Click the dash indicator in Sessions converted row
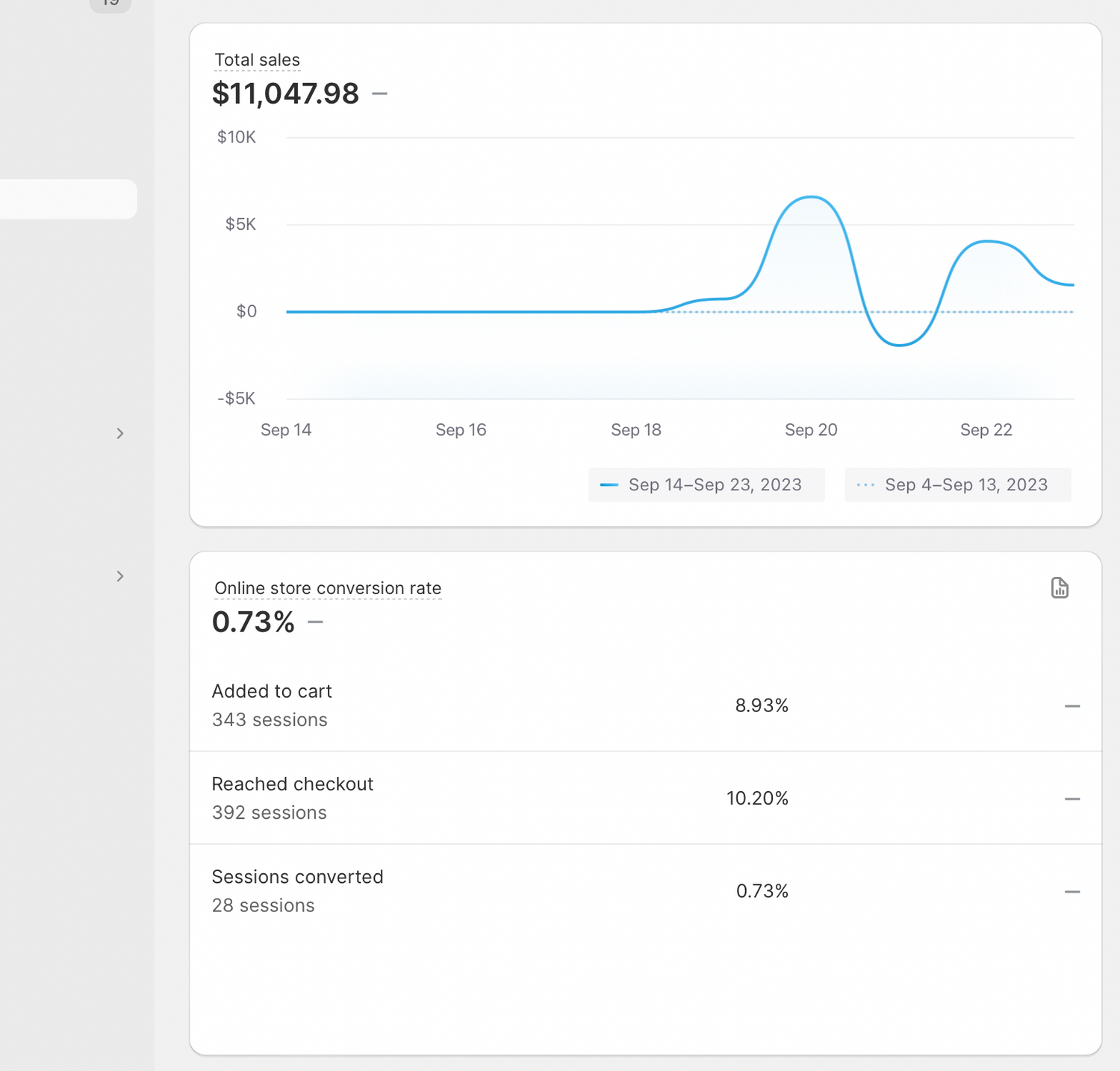 coord(1072,892)
